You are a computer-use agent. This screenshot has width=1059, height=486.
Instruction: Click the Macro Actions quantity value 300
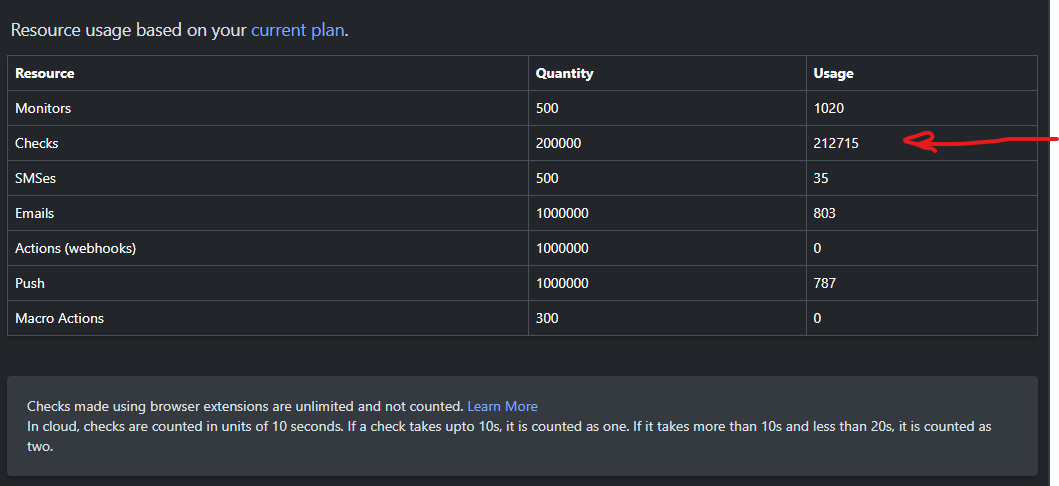tap(547, 318)
